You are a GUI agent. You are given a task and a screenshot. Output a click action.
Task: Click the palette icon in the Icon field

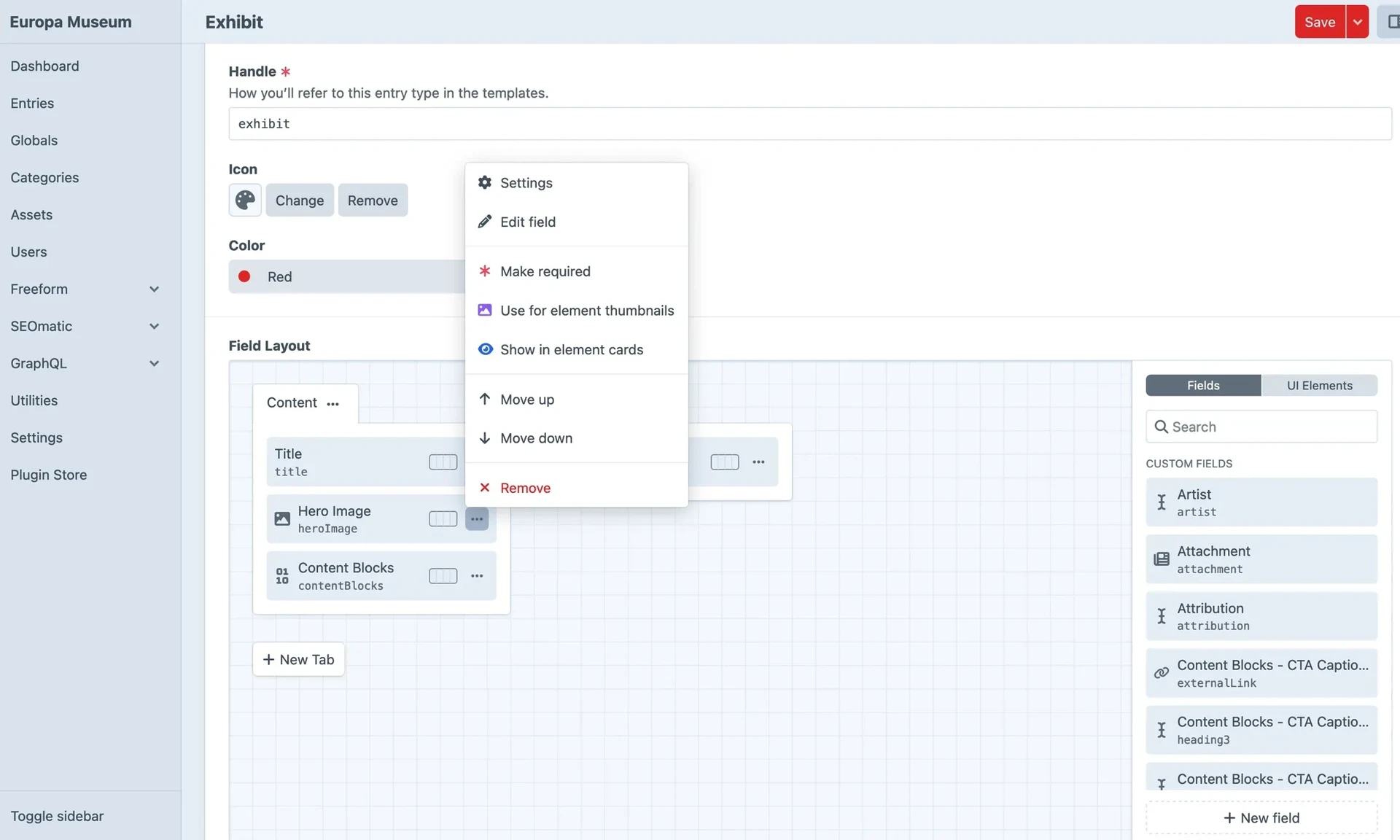point(244,200)
